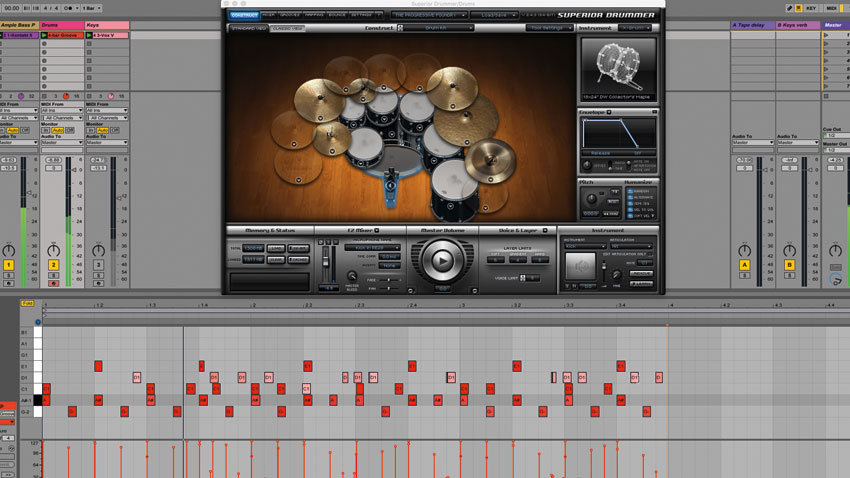850x478 pixels.
Task: Click the snare drum in the kit
Action: (x=365, y=148)
